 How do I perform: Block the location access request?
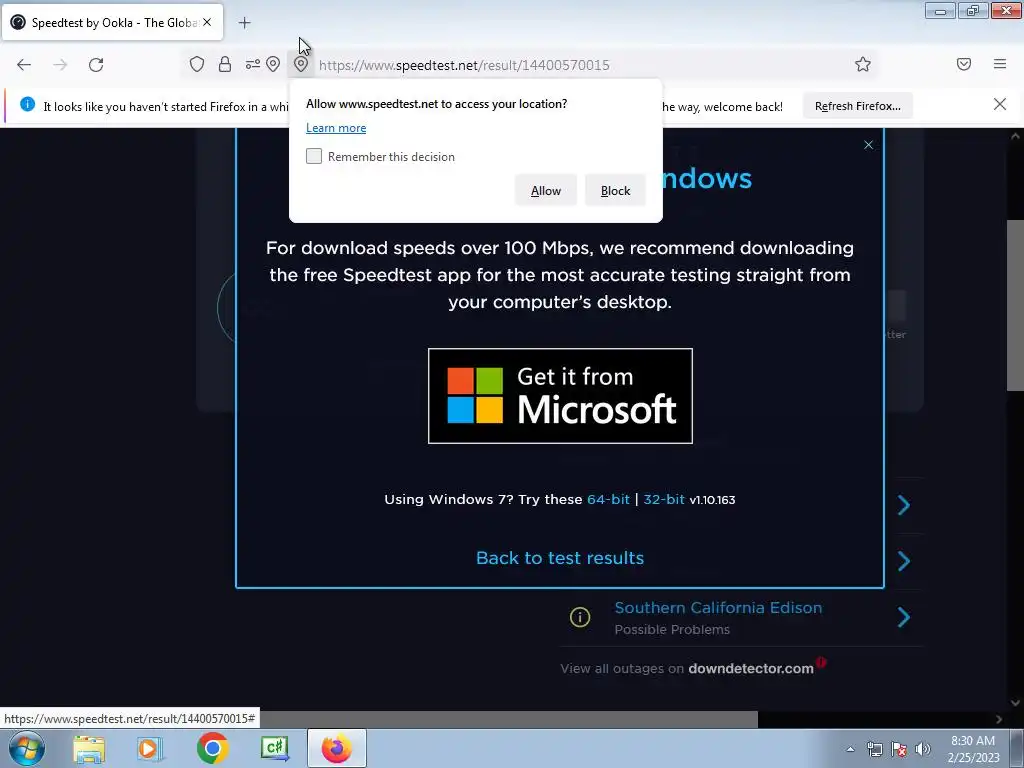(615, 191)
